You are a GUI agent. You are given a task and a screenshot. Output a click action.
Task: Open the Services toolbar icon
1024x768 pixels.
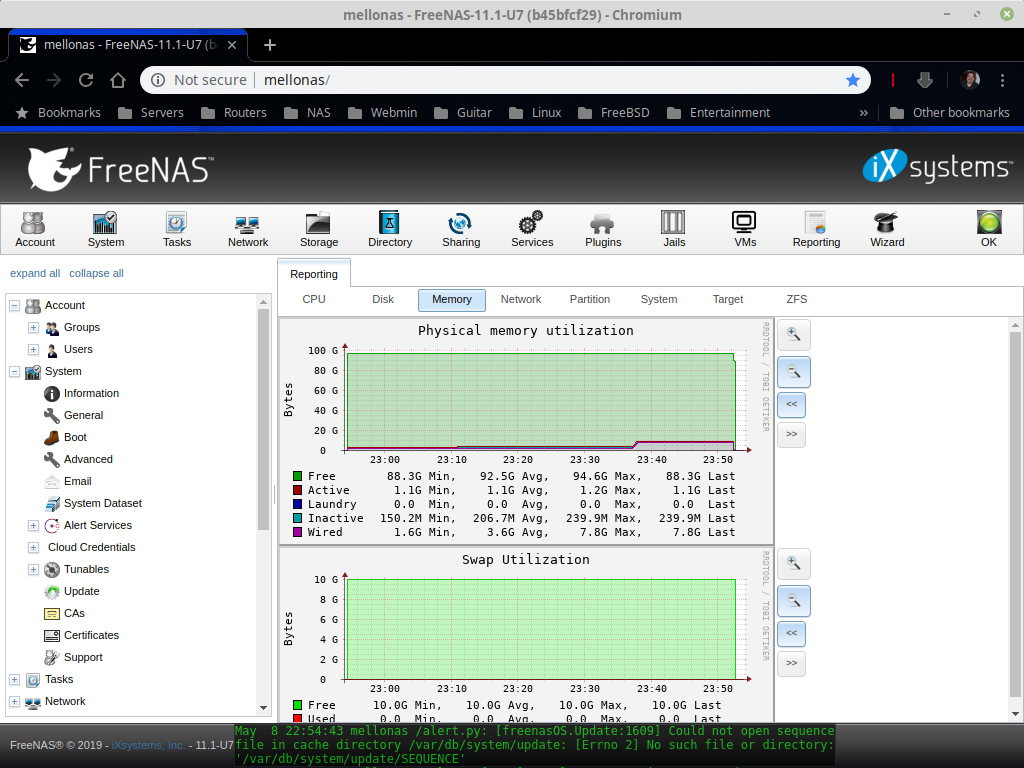(x=532, y=229)
